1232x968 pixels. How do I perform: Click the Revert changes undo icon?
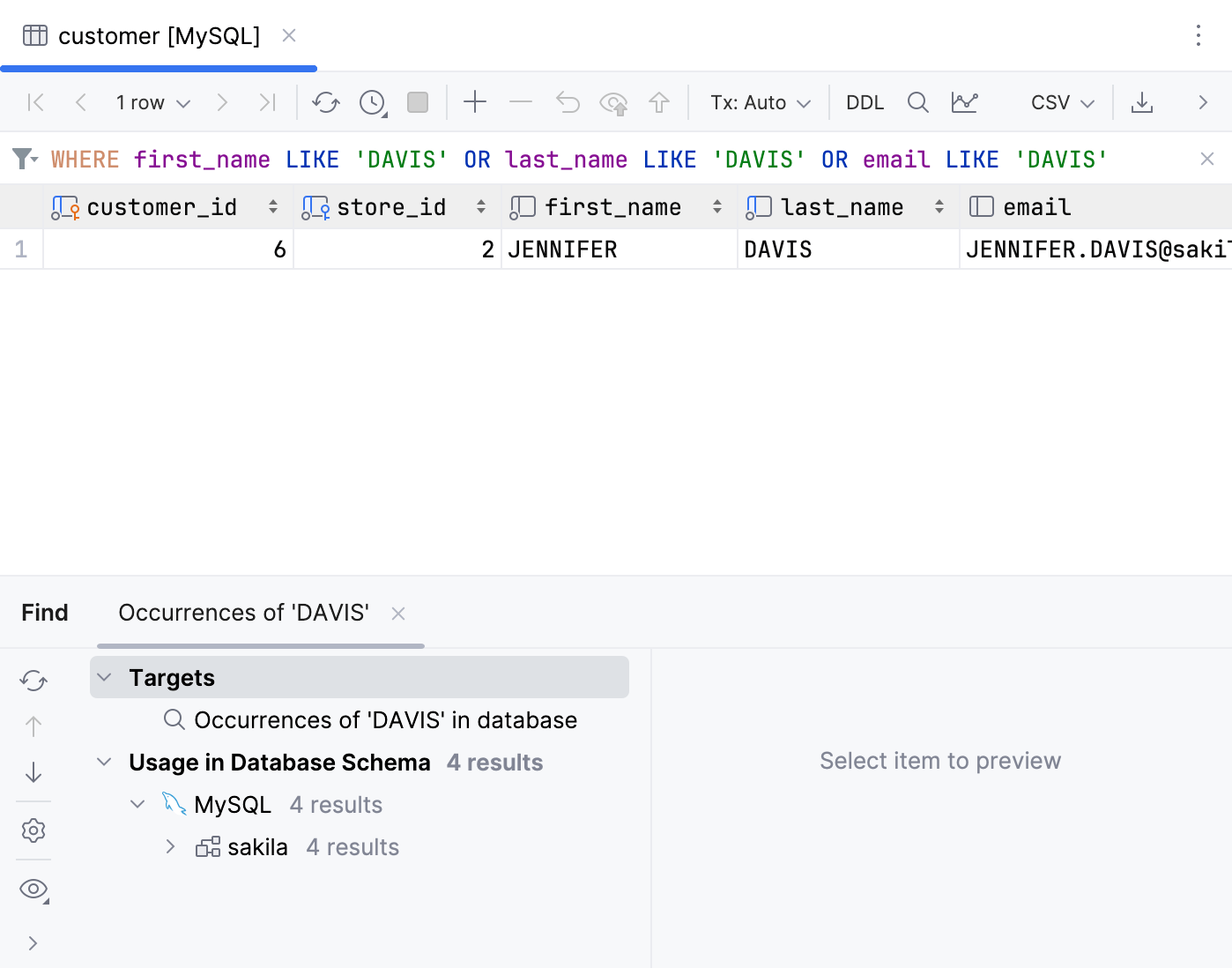click(568, 102)
